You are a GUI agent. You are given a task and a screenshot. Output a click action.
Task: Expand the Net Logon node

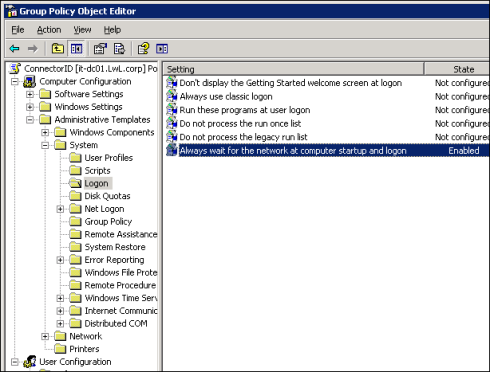pyautogui.click(x=60, y=209)
